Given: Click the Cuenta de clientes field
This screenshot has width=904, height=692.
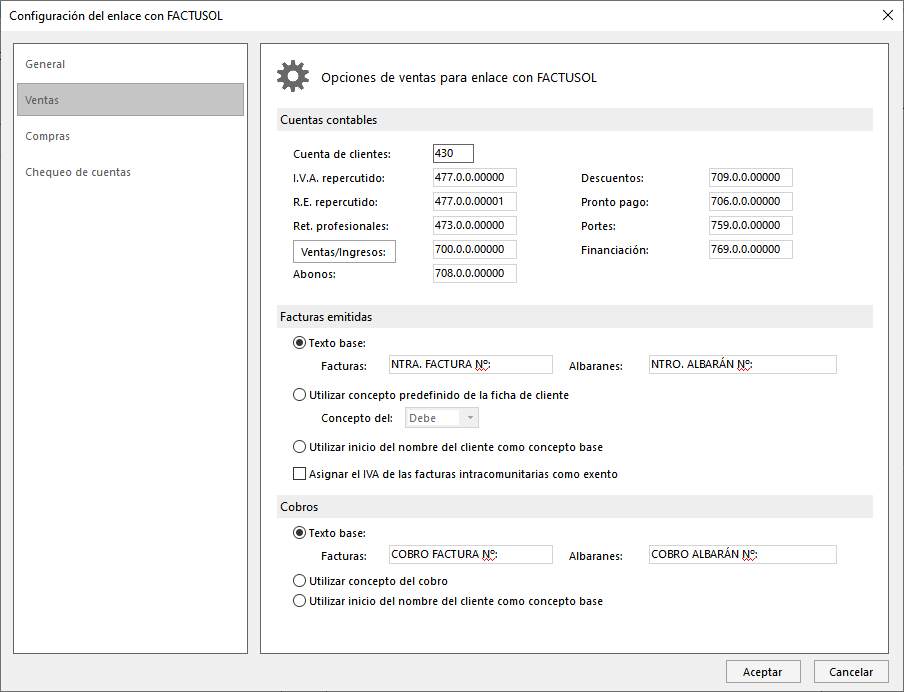Looking at the screenshot, I should (453, 153).
